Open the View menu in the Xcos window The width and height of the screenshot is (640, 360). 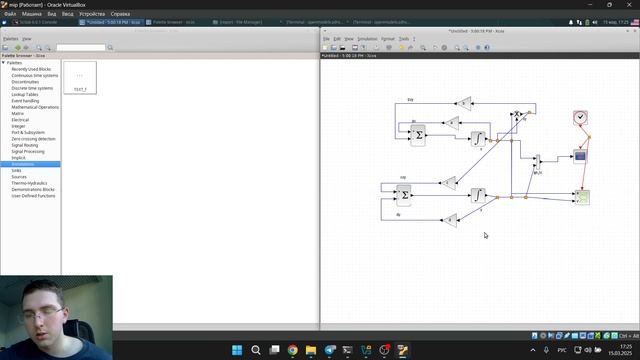349,39
